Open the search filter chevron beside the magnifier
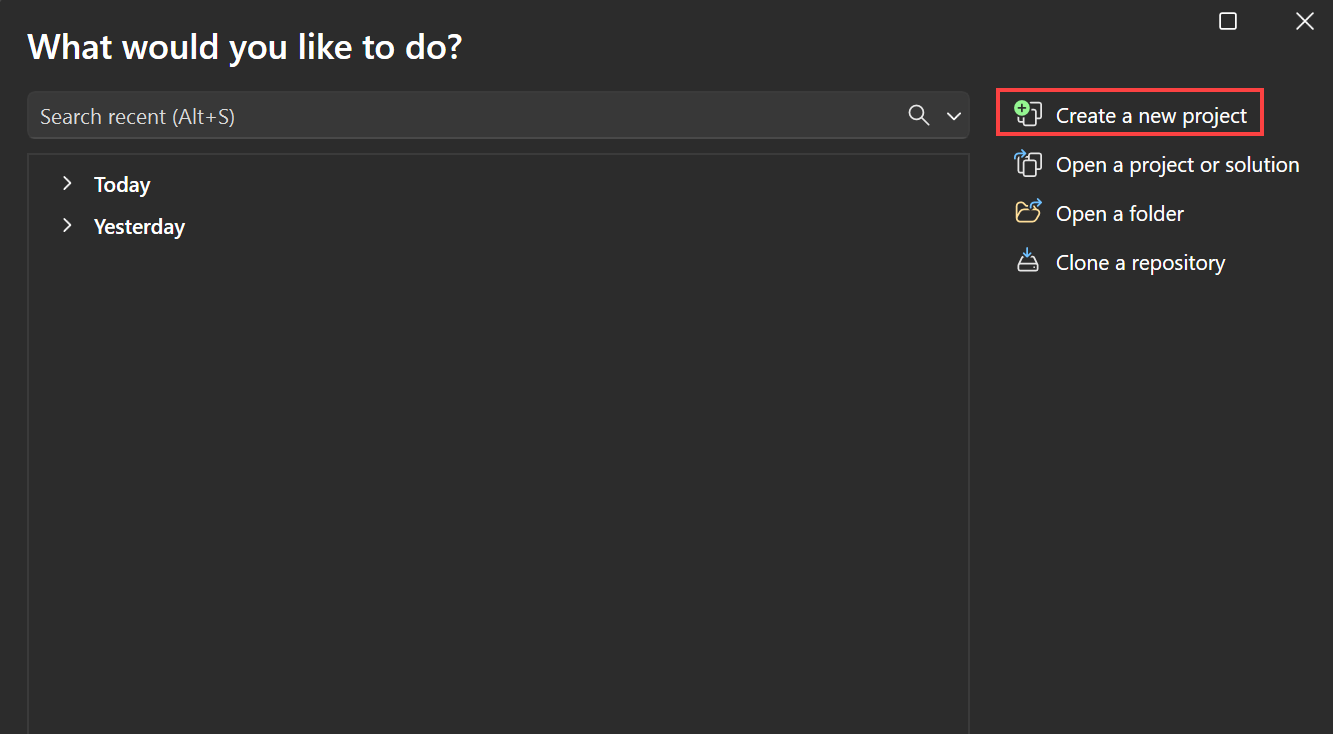The height and width of the screenshot is (734, 1333). tap(952, 116)
